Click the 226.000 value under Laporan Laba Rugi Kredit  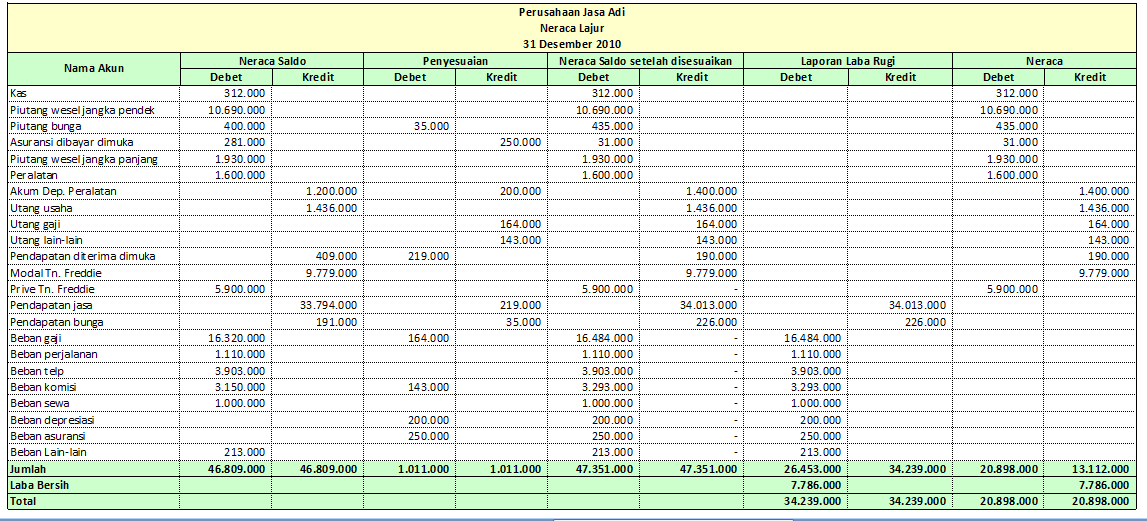pos(924,322)
